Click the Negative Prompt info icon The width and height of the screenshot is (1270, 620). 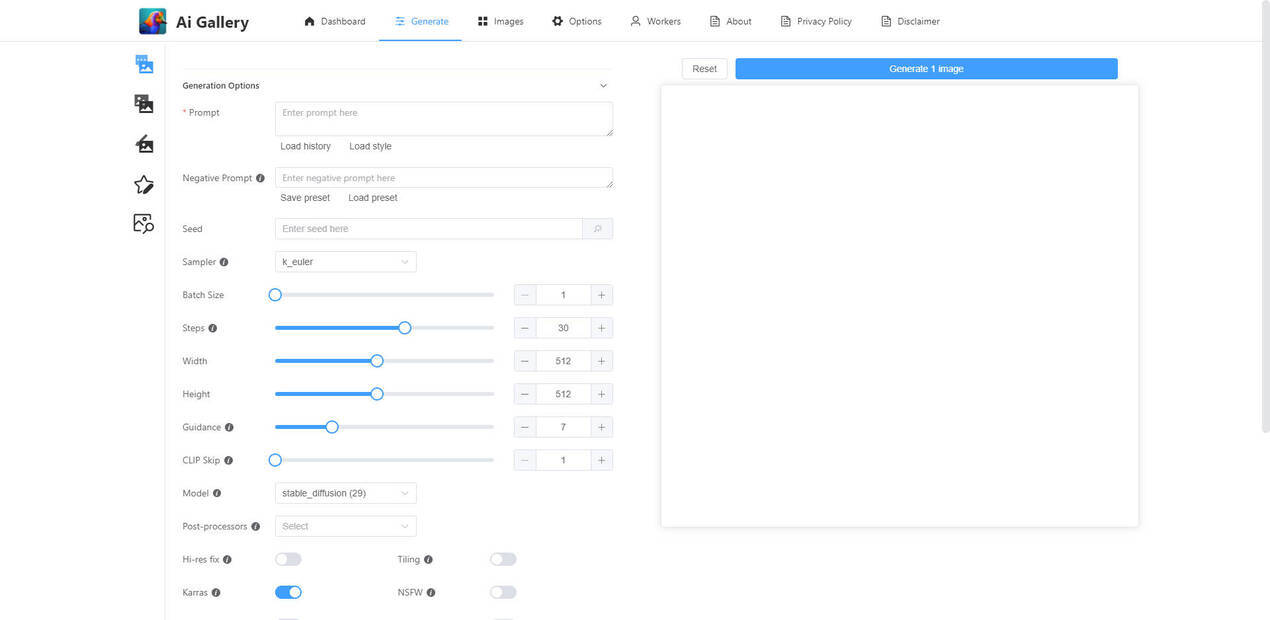point(260,178)
